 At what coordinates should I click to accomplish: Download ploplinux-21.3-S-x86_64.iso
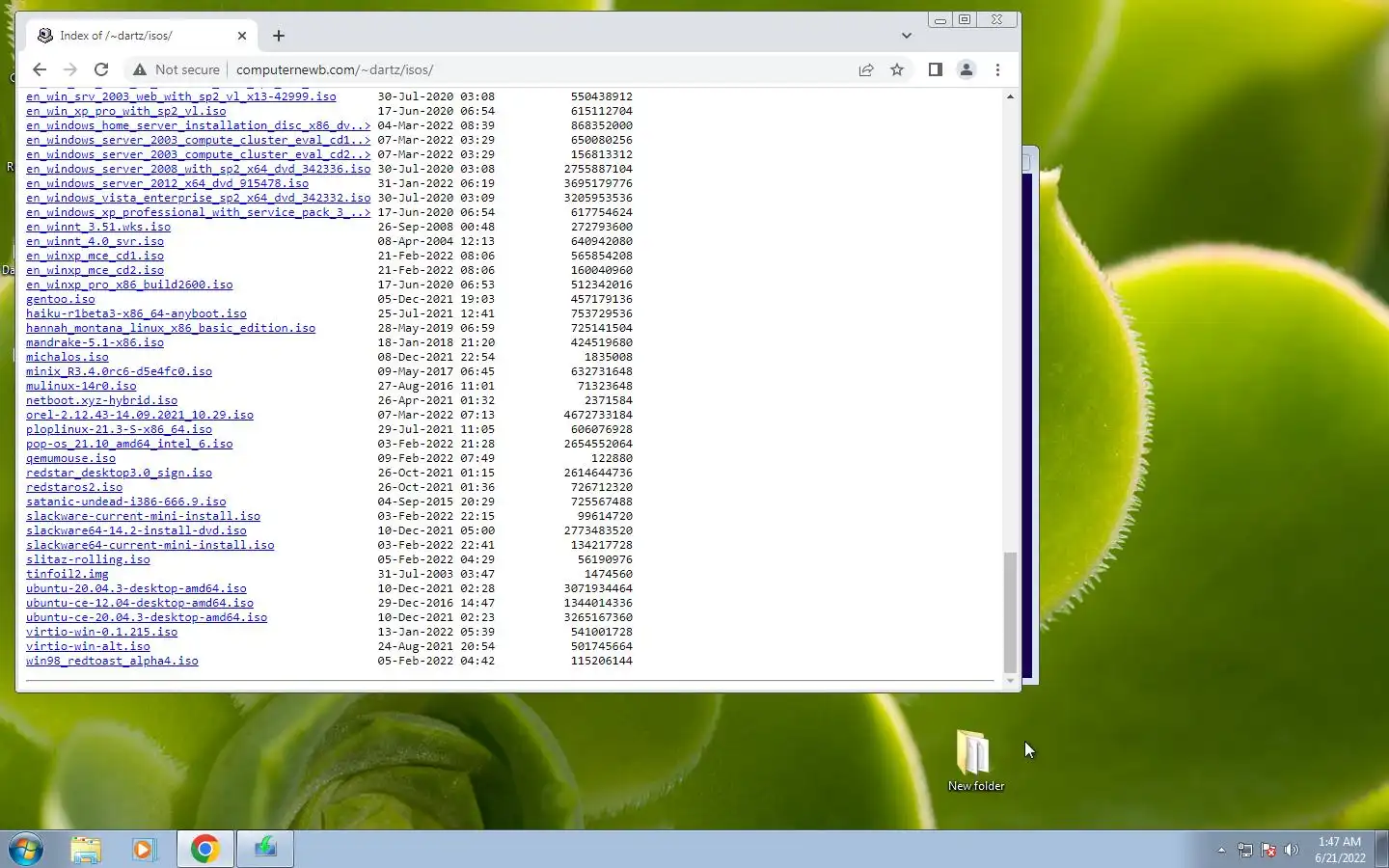coord(119,429)
